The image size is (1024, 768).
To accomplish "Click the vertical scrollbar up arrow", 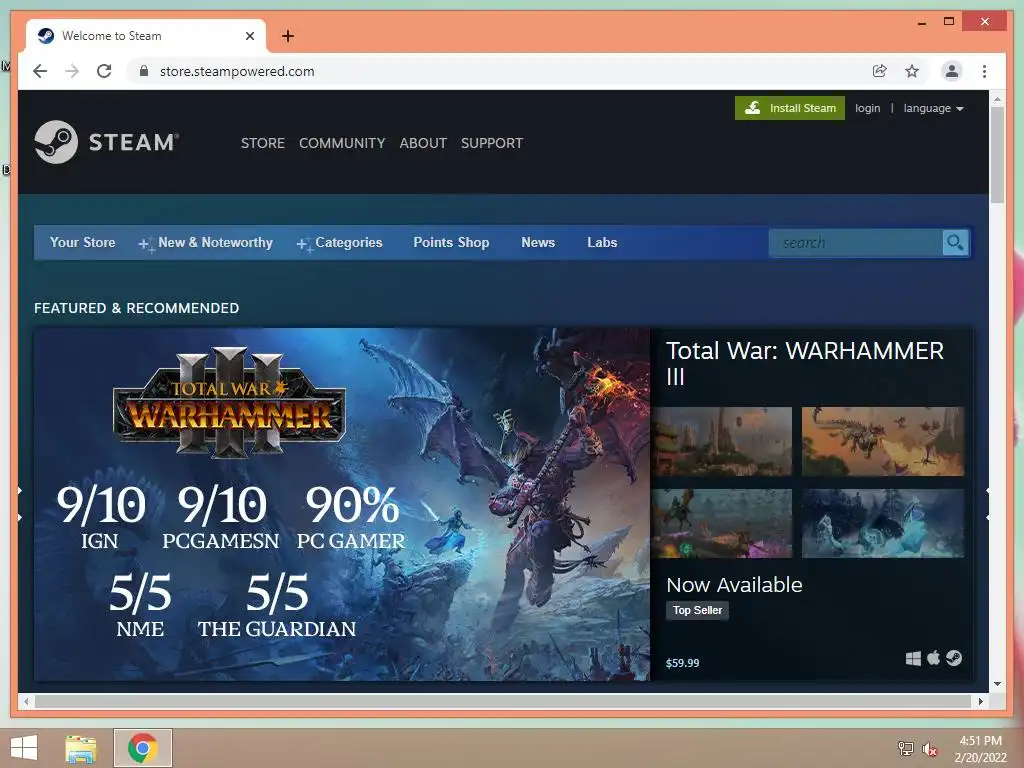I will pos(997,99).
